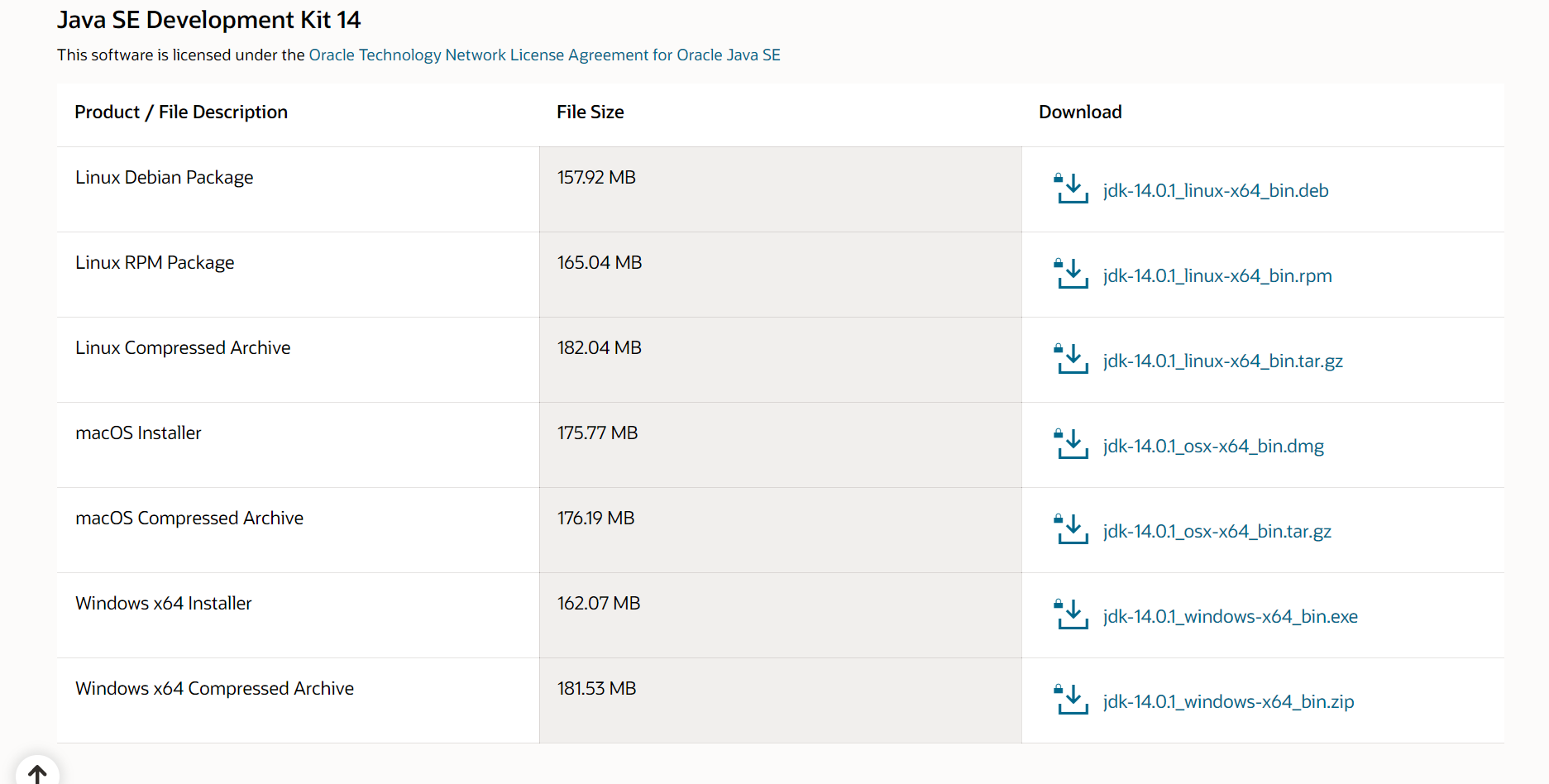Click the 176.19 MB file size
Viewport: 1549px width, 784px height.
tap(595, 518)
